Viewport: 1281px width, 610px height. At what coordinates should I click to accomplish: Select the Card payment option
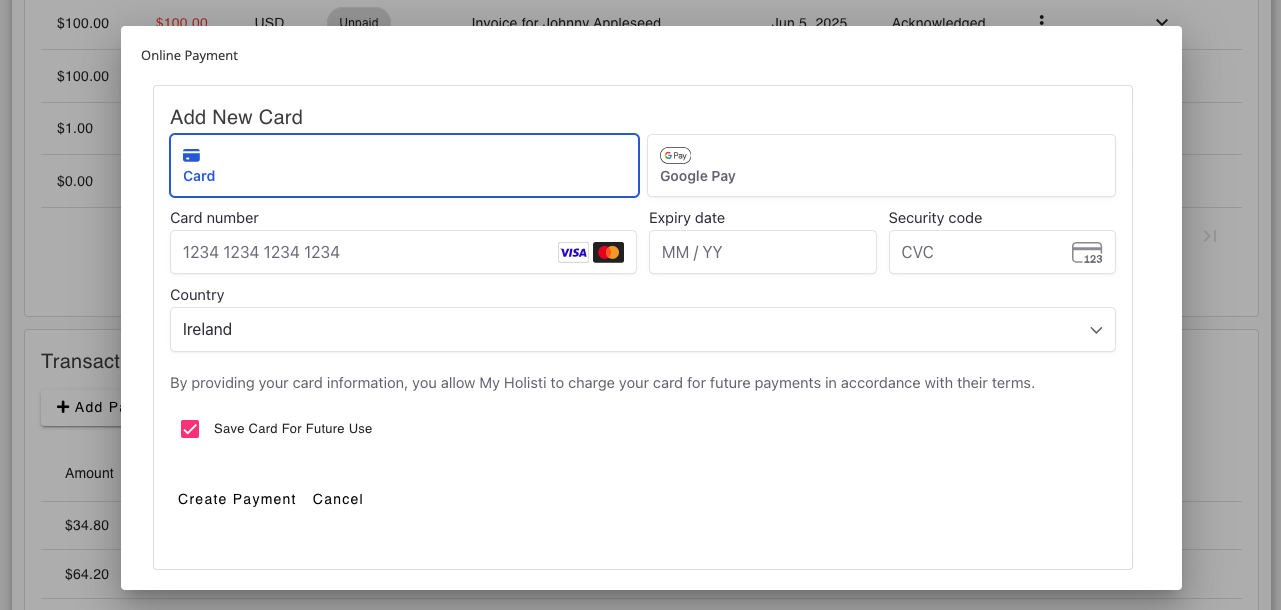(x=404, y=166)
